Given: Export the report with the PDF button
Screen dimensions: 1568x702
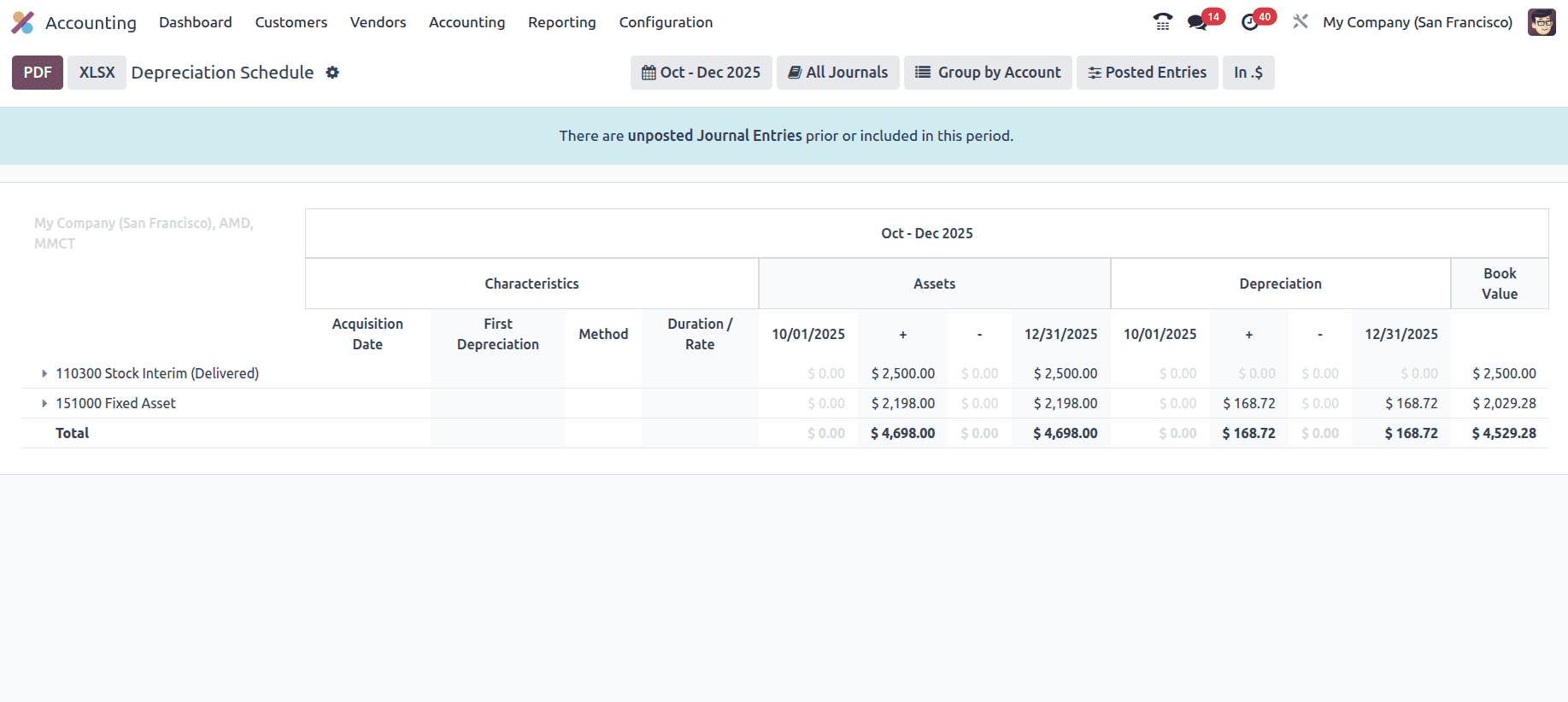Looking at the screenshot, I should click(x=38, y=73).
